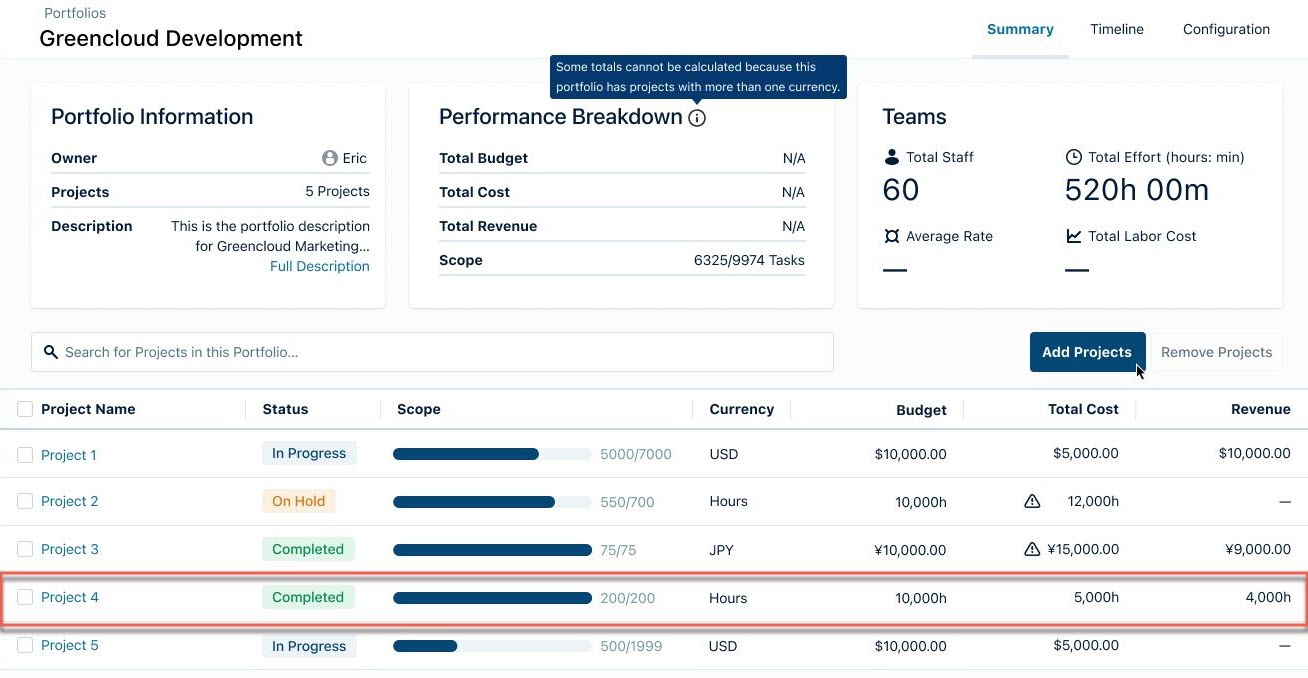Image resolution: width=1308 pixels, height=678 pixels.
Task: Open Project 3 from the list
Action: click(69, 549)
